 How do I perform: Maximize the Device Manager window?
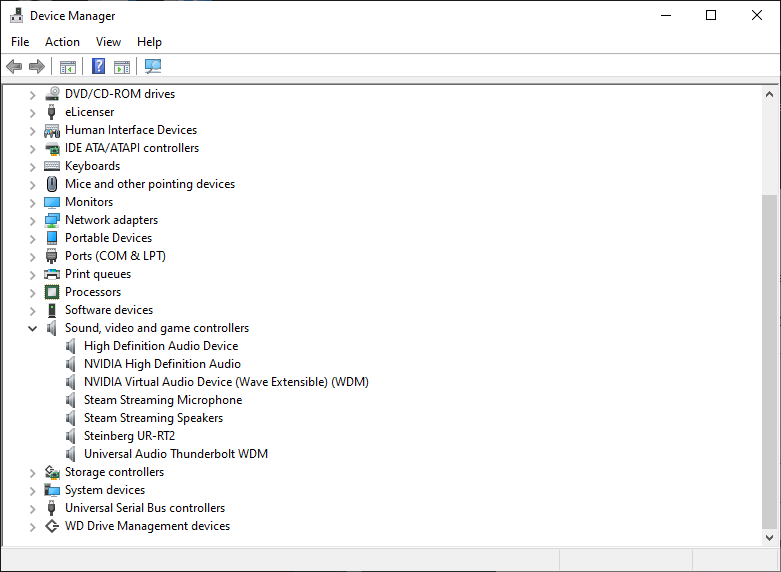tap(711, 15)
